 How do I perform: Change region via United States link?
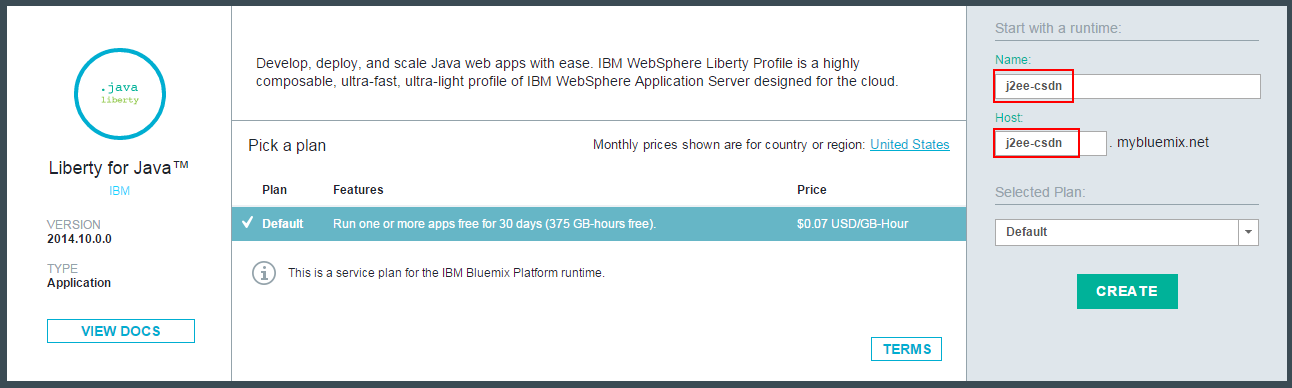[x=910, y=145]
